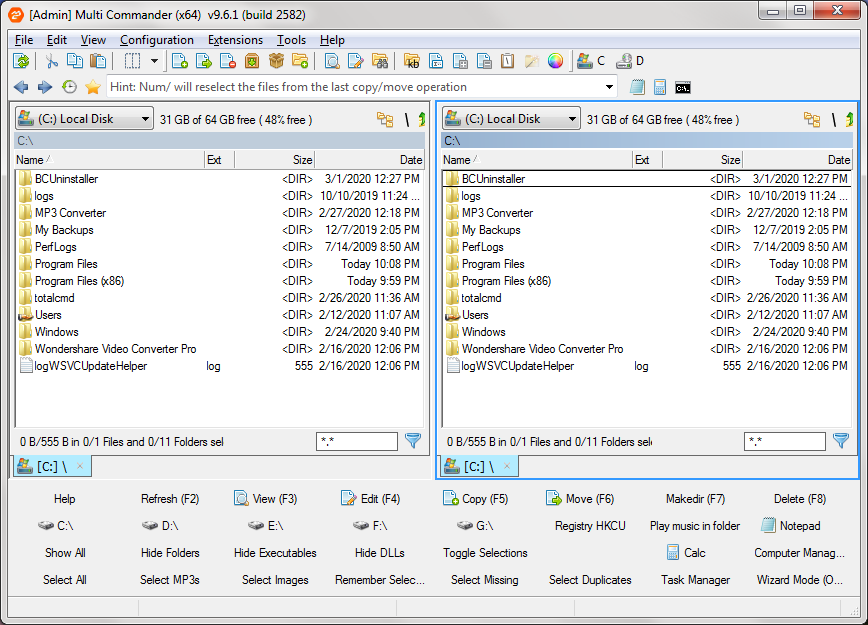Click Toggle Selections button
Image resolution: width=868 pixels, height=625 pixels.
485,552
